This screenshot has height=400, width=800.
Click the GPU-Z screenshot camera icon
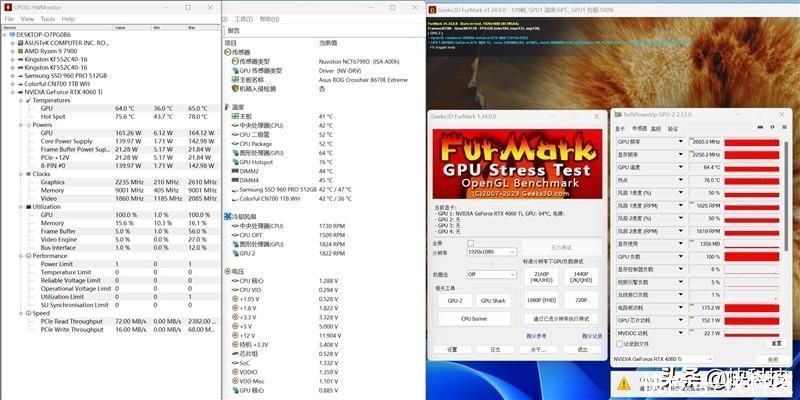pyautogui.click(x=761, y=128)
